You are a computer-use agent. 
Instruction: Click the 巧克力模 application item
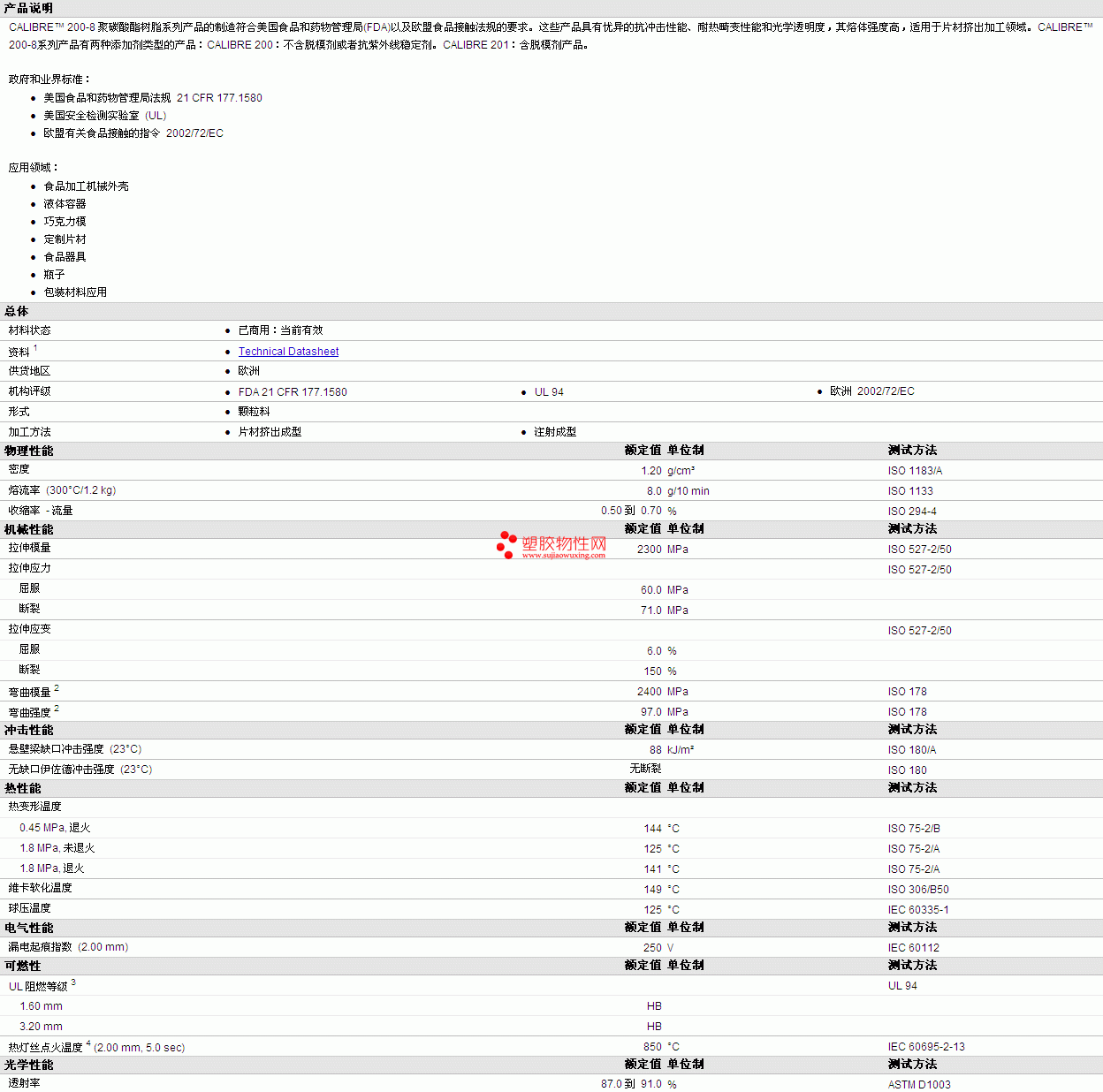(x=65, y=222)
